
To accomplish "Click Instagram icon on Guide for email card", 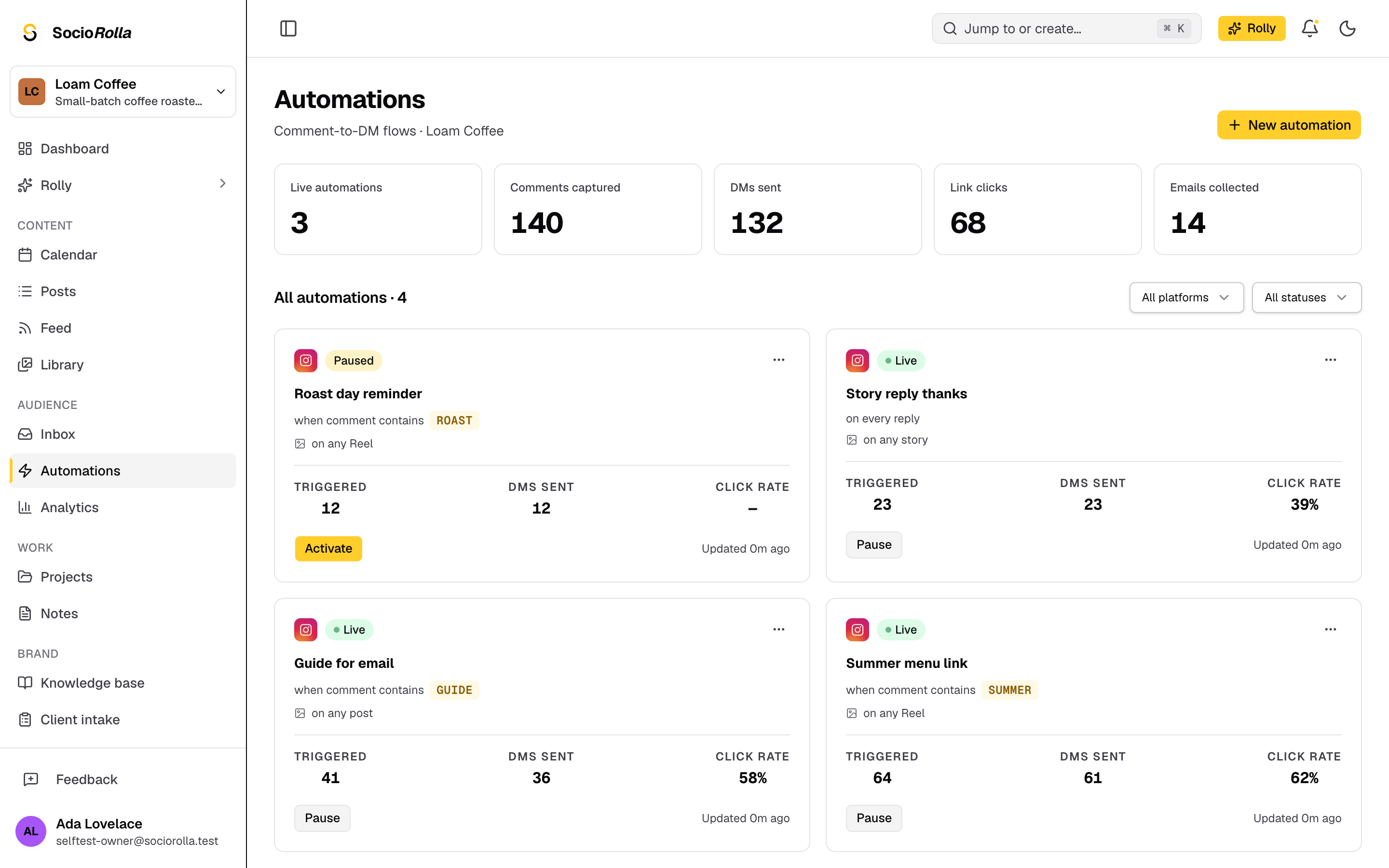I will click(x=306, y=630).
